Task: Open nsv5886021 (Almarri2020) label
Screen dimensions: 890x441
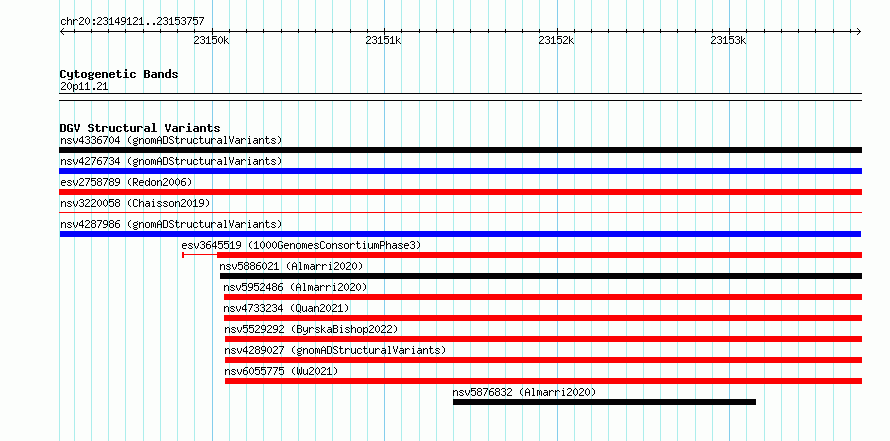Action: coord(291,266)
